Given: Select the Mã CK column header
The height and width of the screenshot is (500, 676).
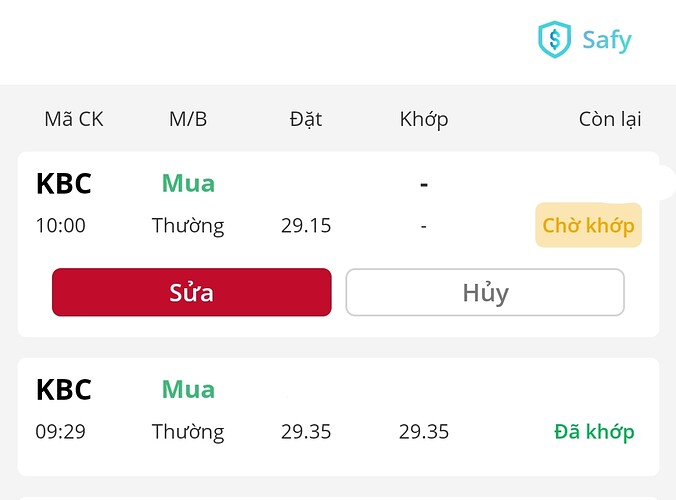Looking at the screenshot, I should [74, 119].
